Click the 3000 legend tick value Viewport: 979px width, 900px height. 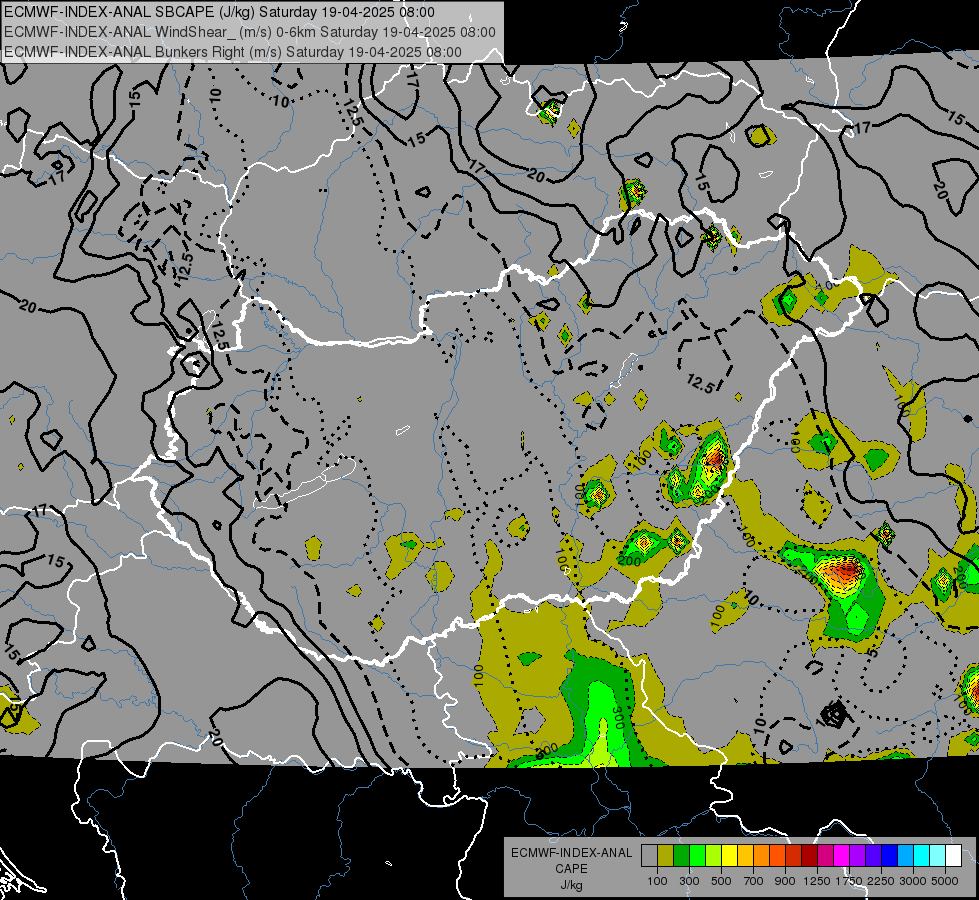(x=913, y=881)
